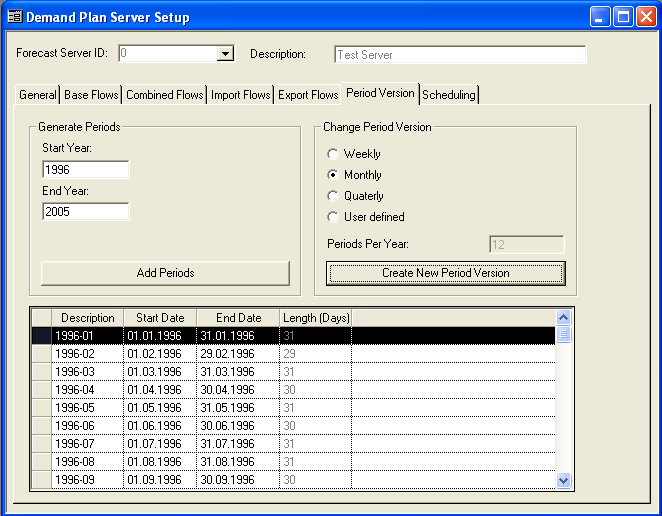Click start date cell 01.03.1996
This screenshot has height=516, width=662.
pyautogui.click(x=160, y=372)
